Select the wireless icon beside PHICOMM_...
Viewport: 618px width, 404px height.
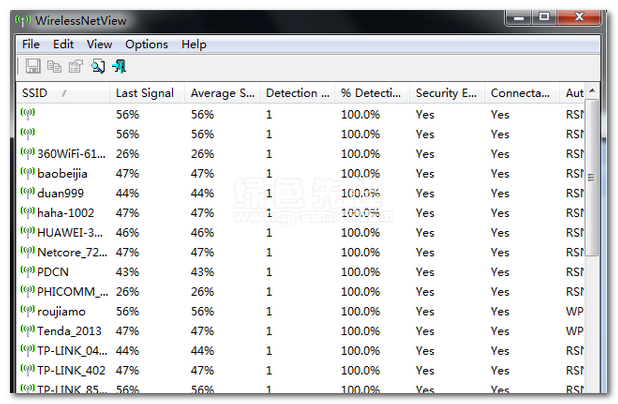tap(28, 291)
